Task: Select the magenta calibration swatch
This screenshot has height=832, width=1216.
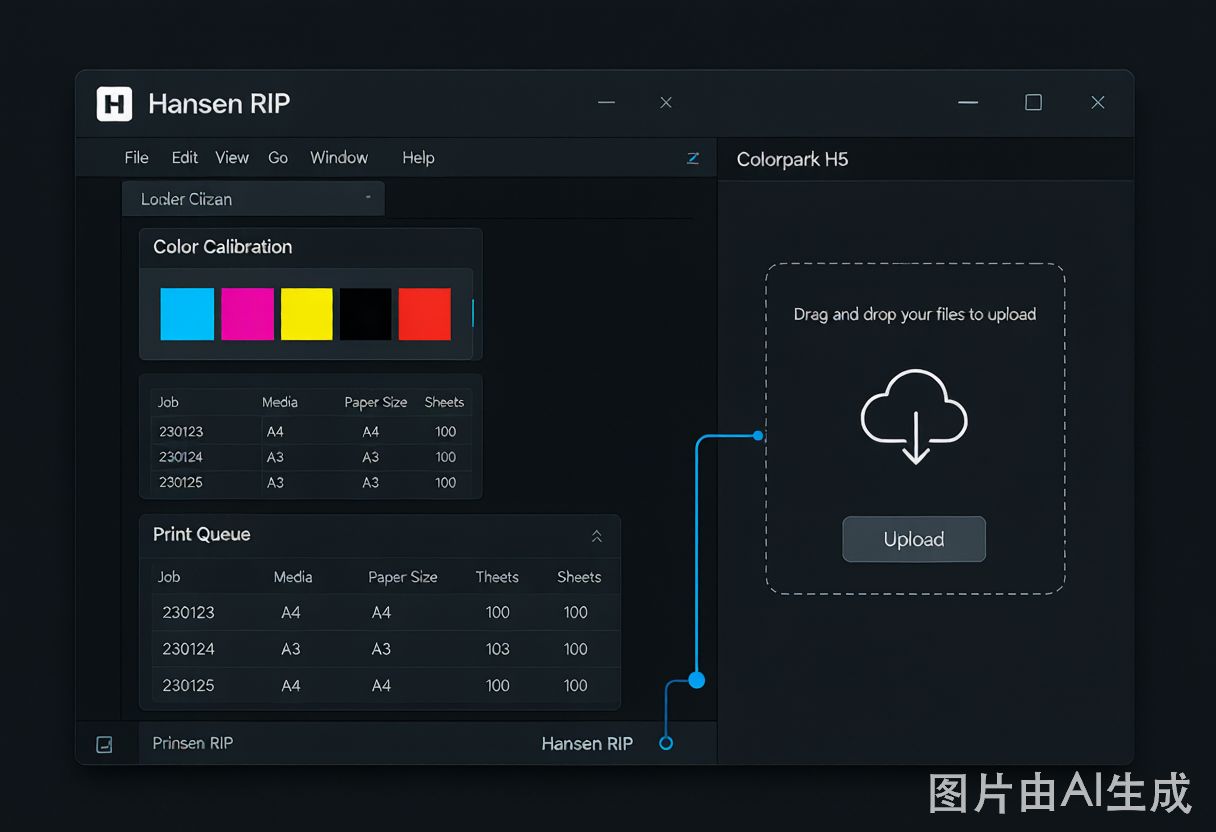Action: tap(247, 314)
